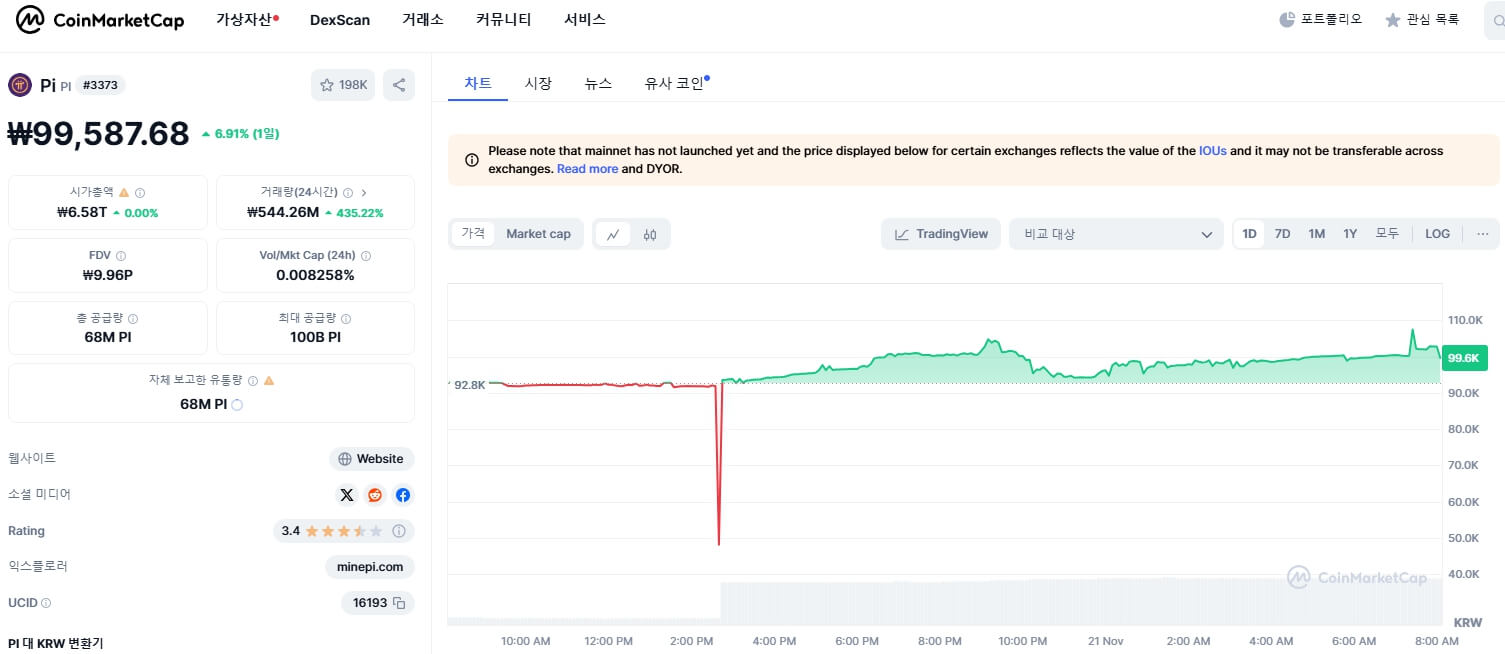This screenshot has height=654, width=1505.
Task: Switch chart to candlestick view icon
Action: coord(650,233)
